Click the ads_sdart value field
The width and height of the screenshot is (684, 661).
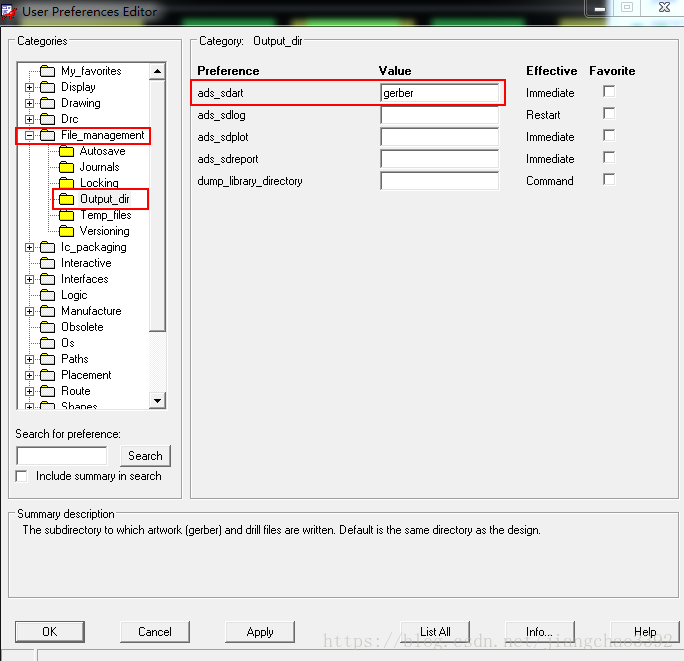[440, 93]
